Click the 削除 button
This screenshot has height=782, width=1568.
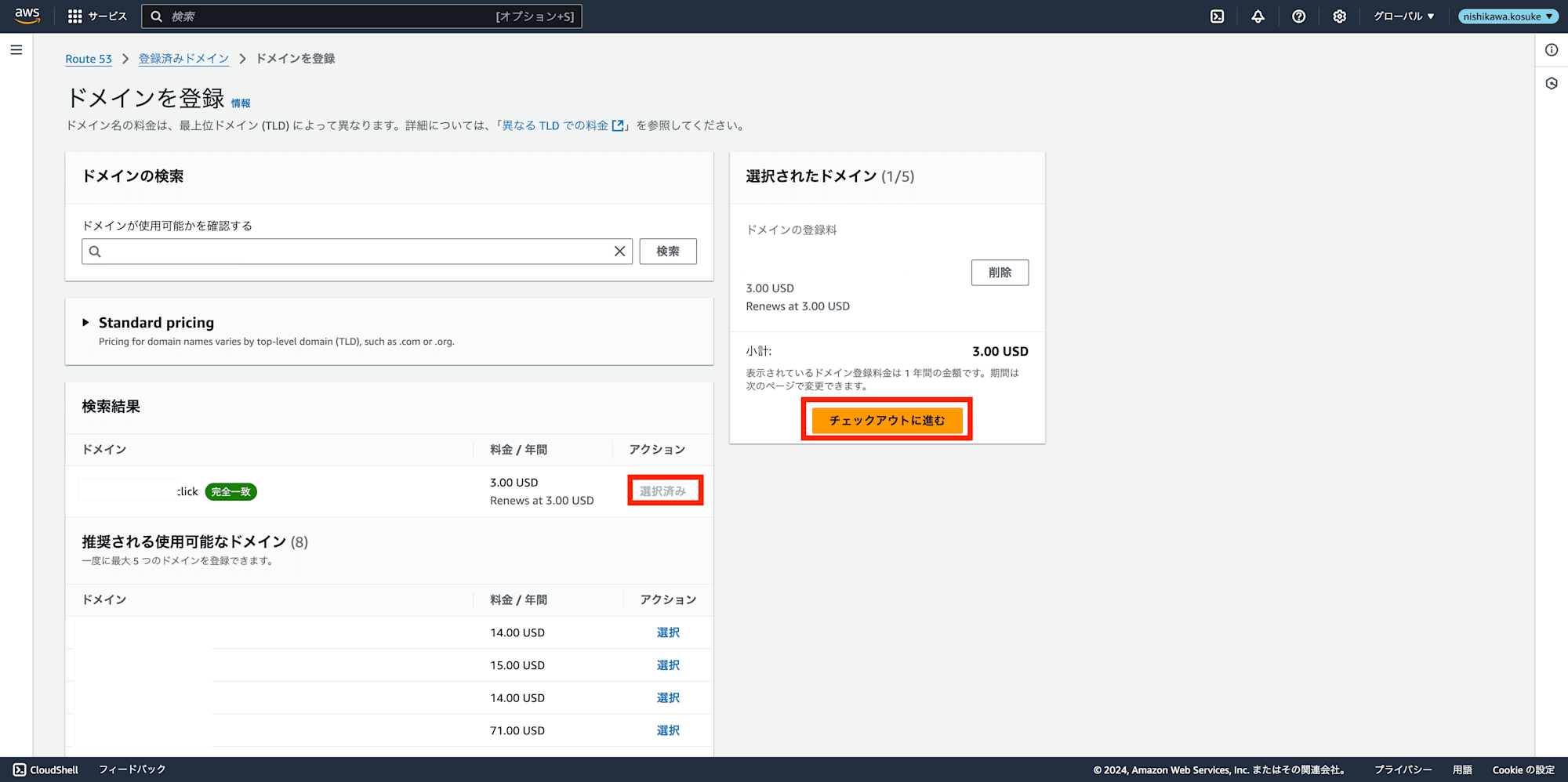1000,273
